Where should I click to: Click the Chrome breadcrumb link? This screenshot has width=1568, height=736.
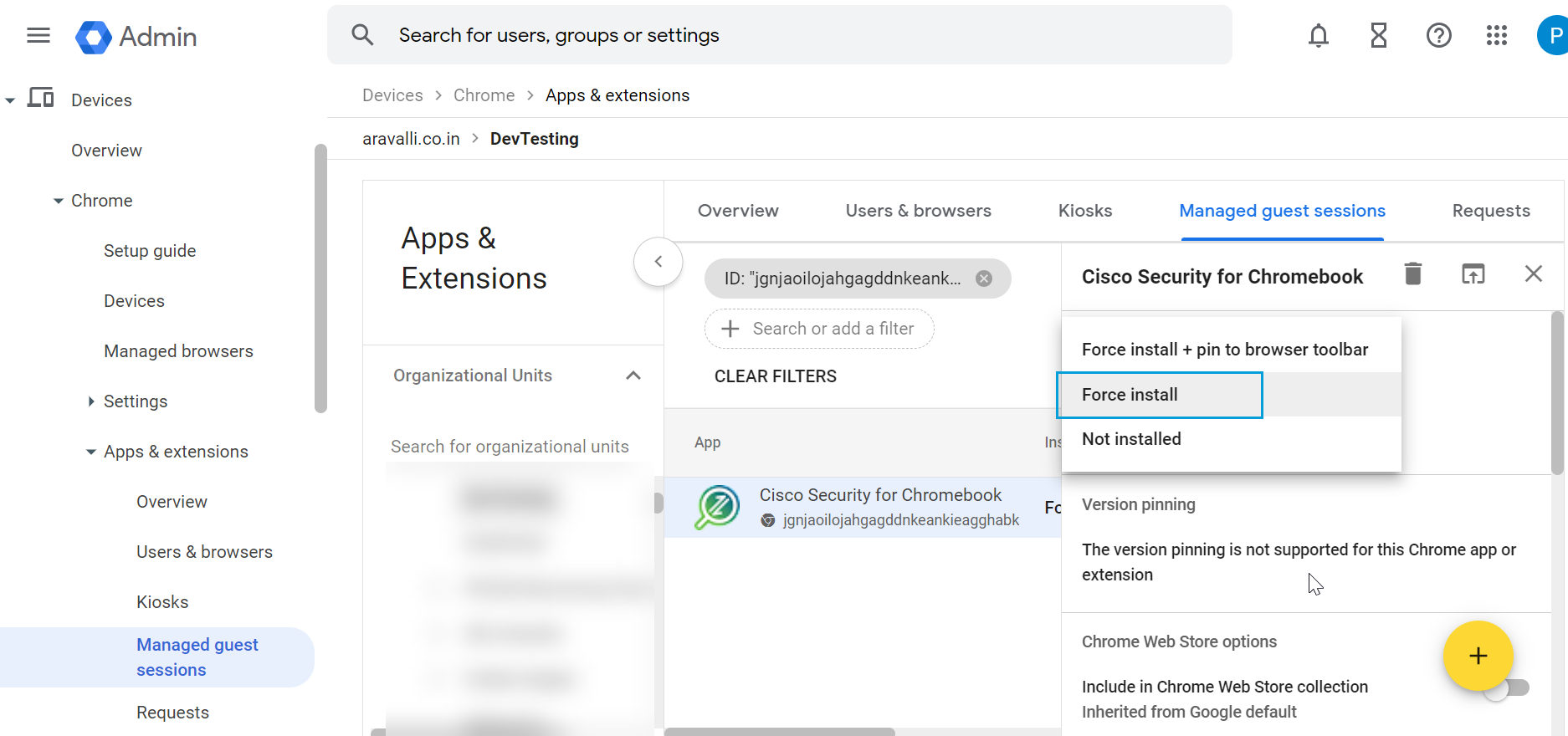coord(484,95)
